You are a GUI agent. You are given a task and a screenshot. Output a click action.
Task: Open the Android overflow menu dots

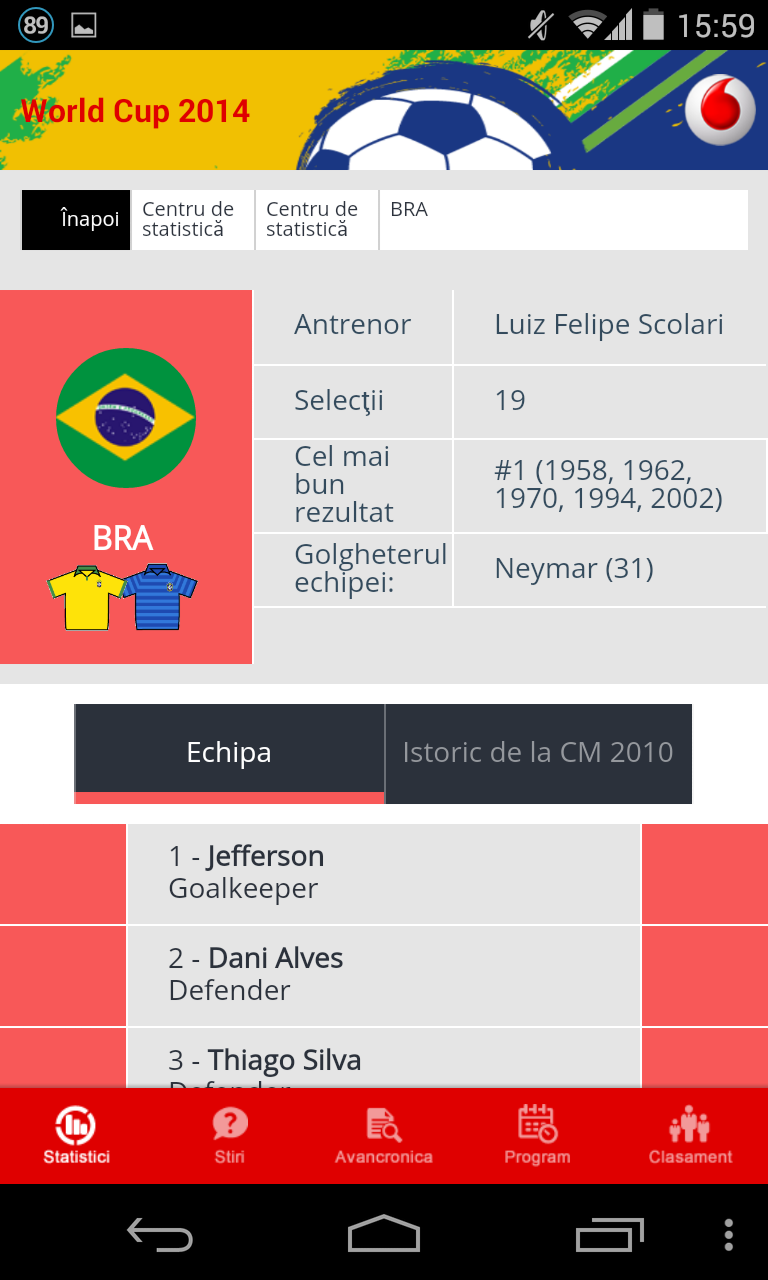(x=729, y=1234)
